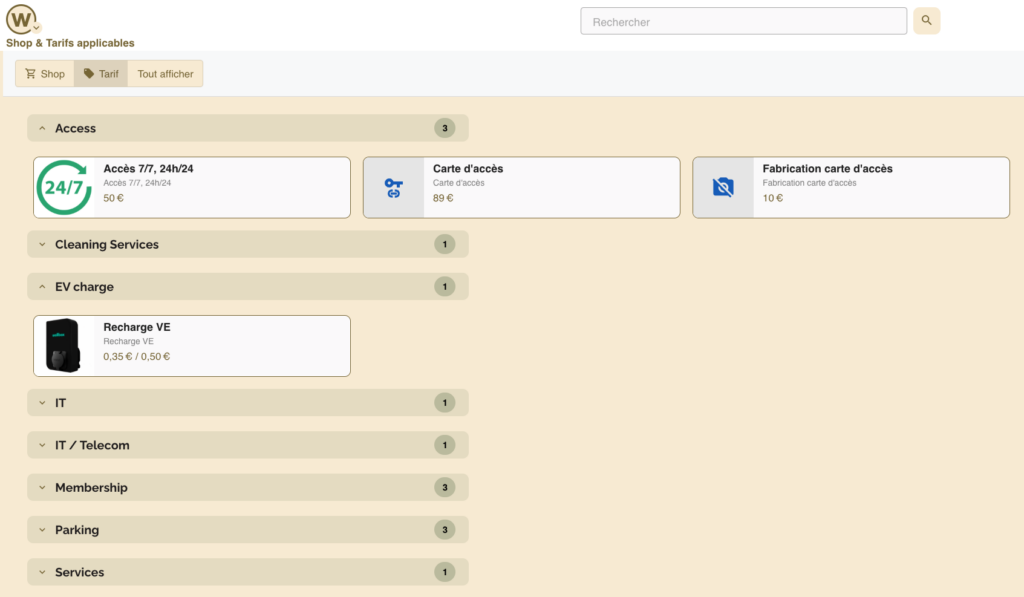This screenshot has height=597, width=1024.
Task: Click the W logo icon
Action: [x=22, y=19]
